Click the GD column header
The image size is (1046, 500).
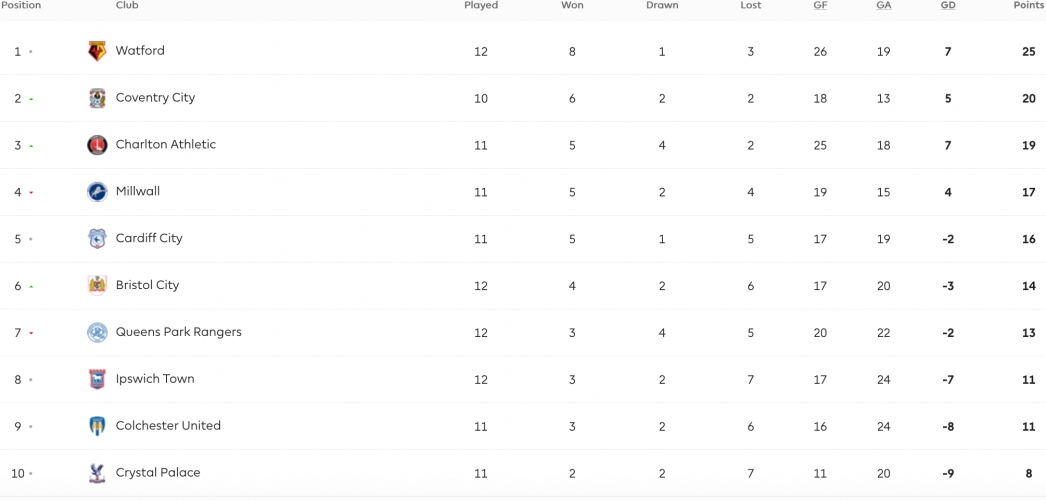[x=948, y=6]
